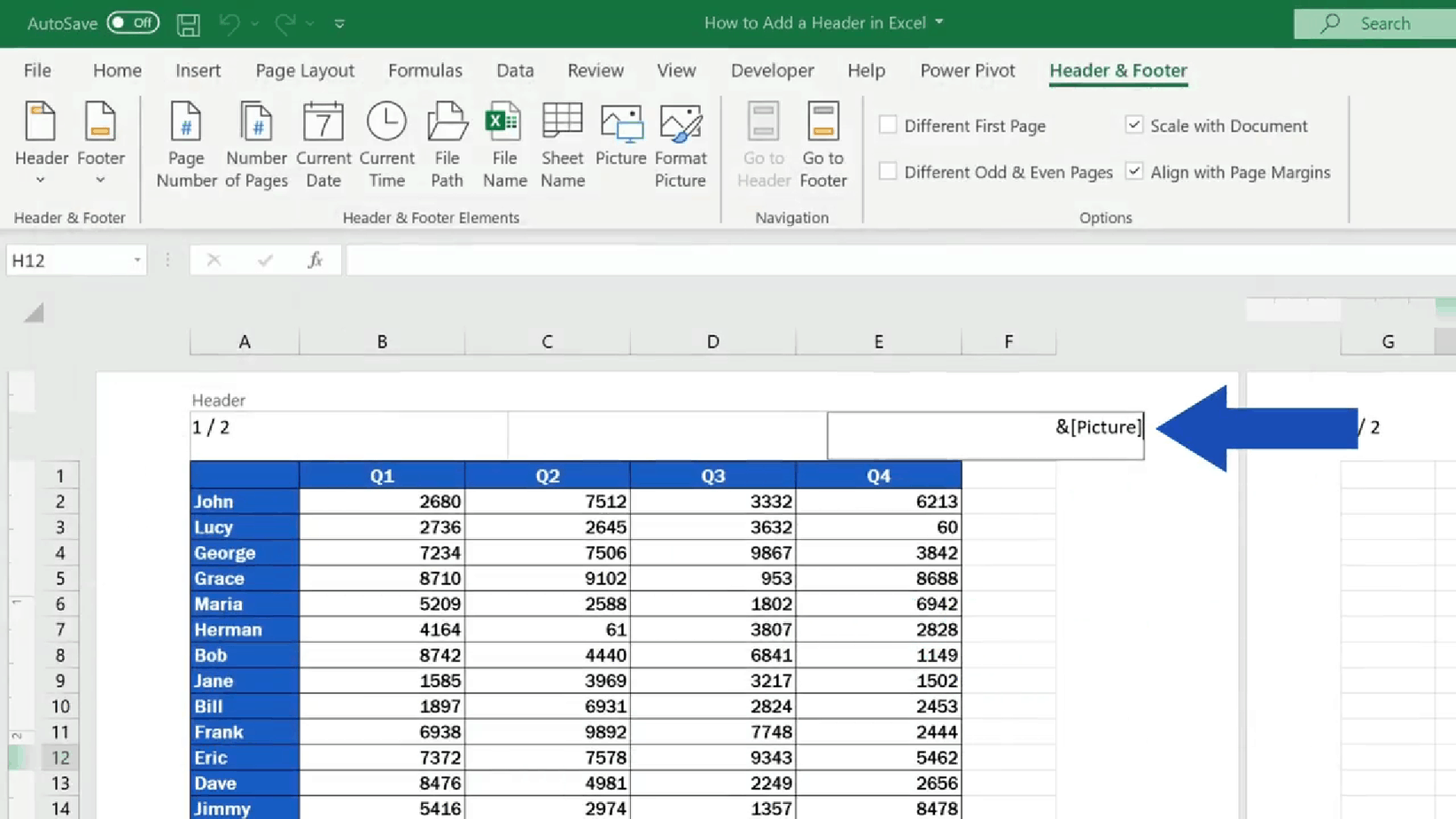Uncheck Scale with Document option
This screenshot has width=1456, height=819.
(1134, 125)
